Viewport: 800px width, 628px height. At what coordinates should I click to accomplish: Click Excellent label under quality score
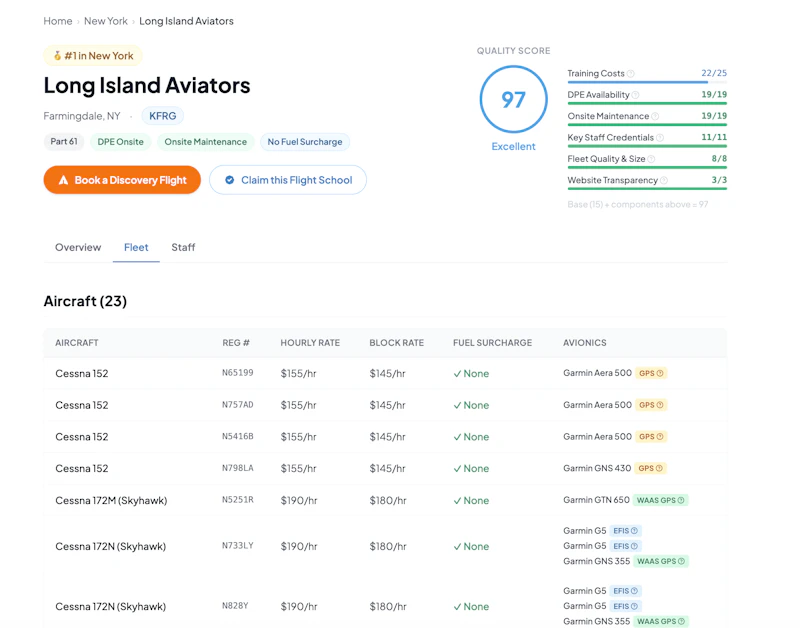513,146
